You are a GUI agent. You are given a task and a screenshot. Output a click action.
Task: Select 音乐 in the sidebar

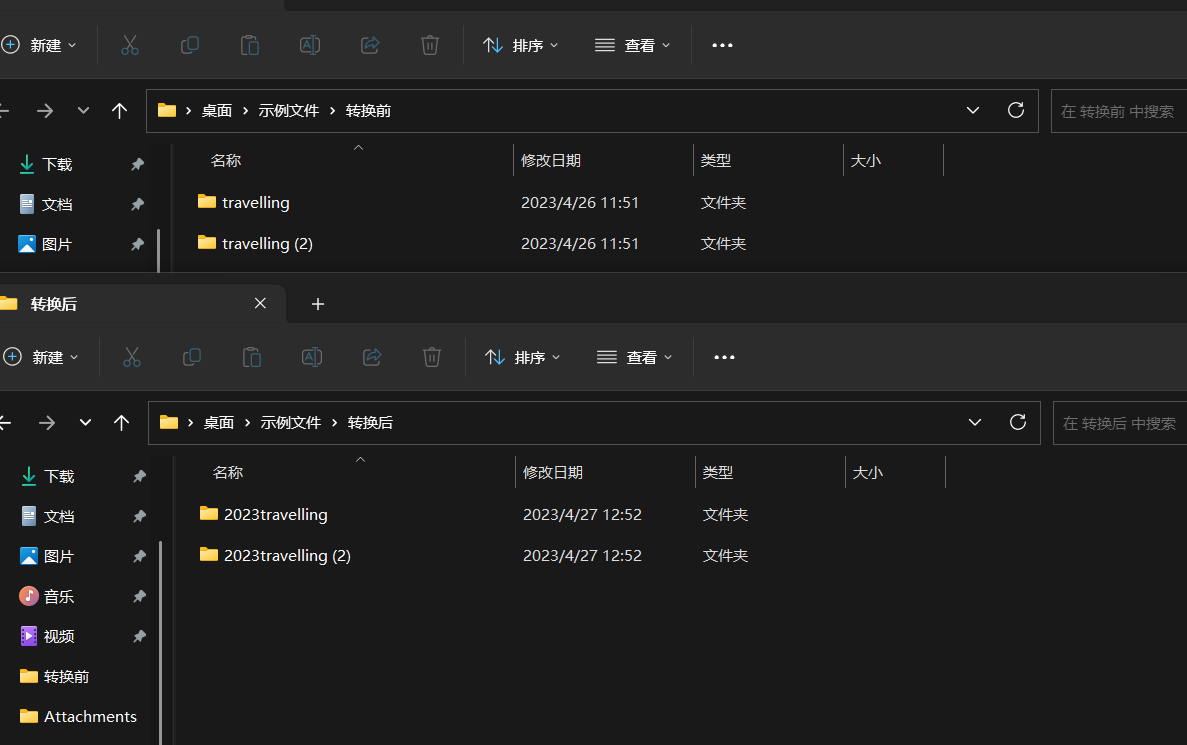point(60,596)
